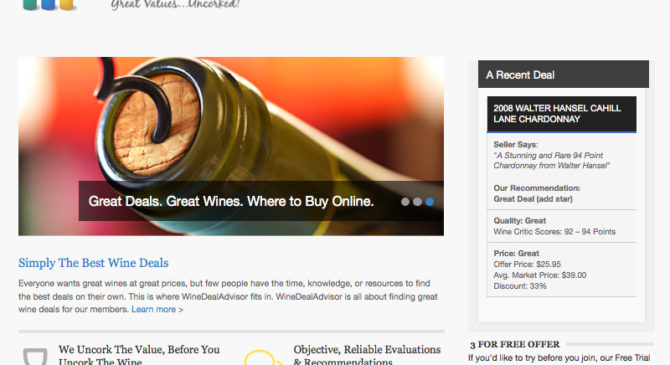
Task: Click 'Quality: Great' row
Action: (x=520, y=221)
